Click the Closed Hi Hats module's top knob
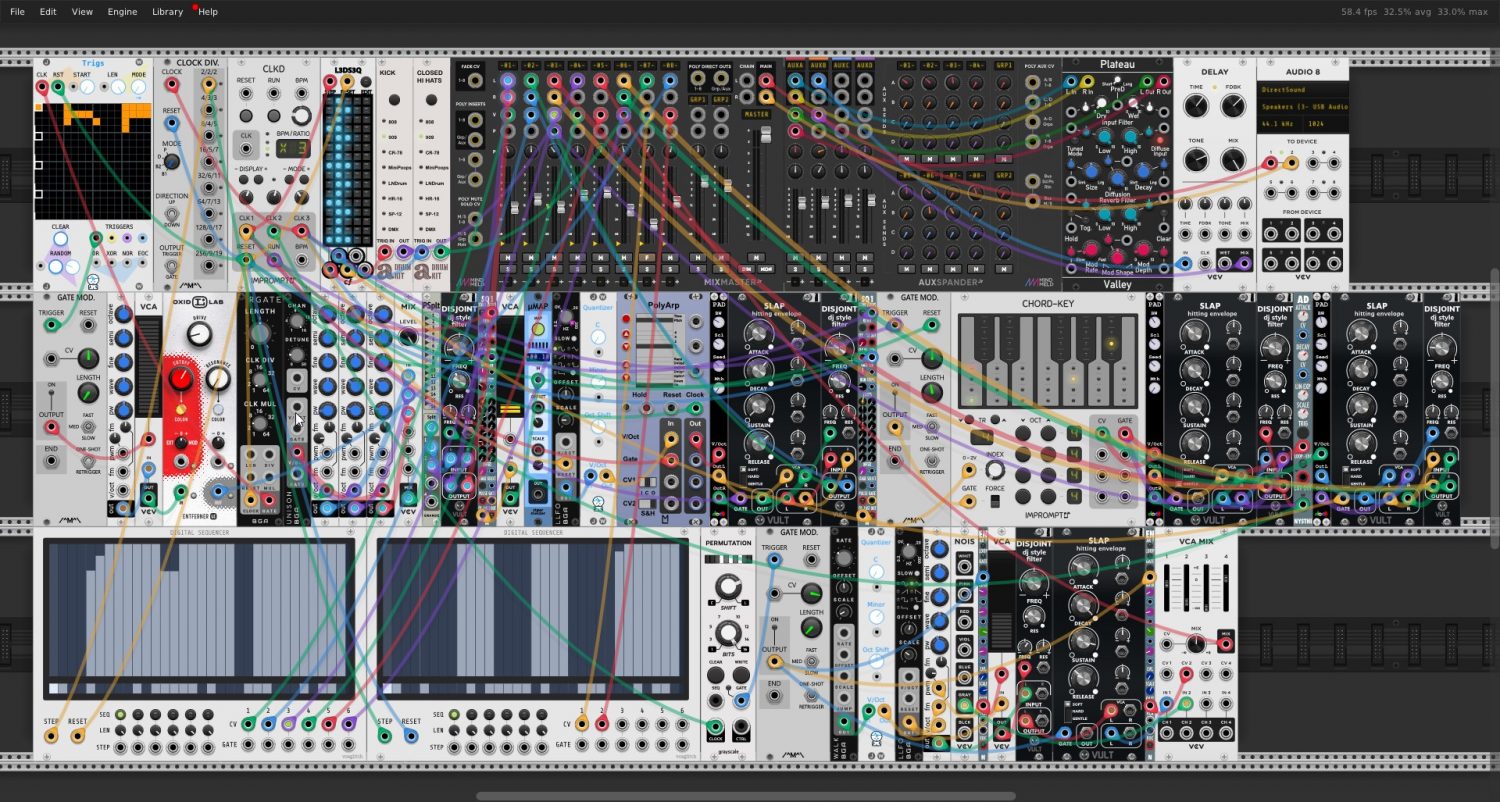1500x802 pixels. point(430,101)
